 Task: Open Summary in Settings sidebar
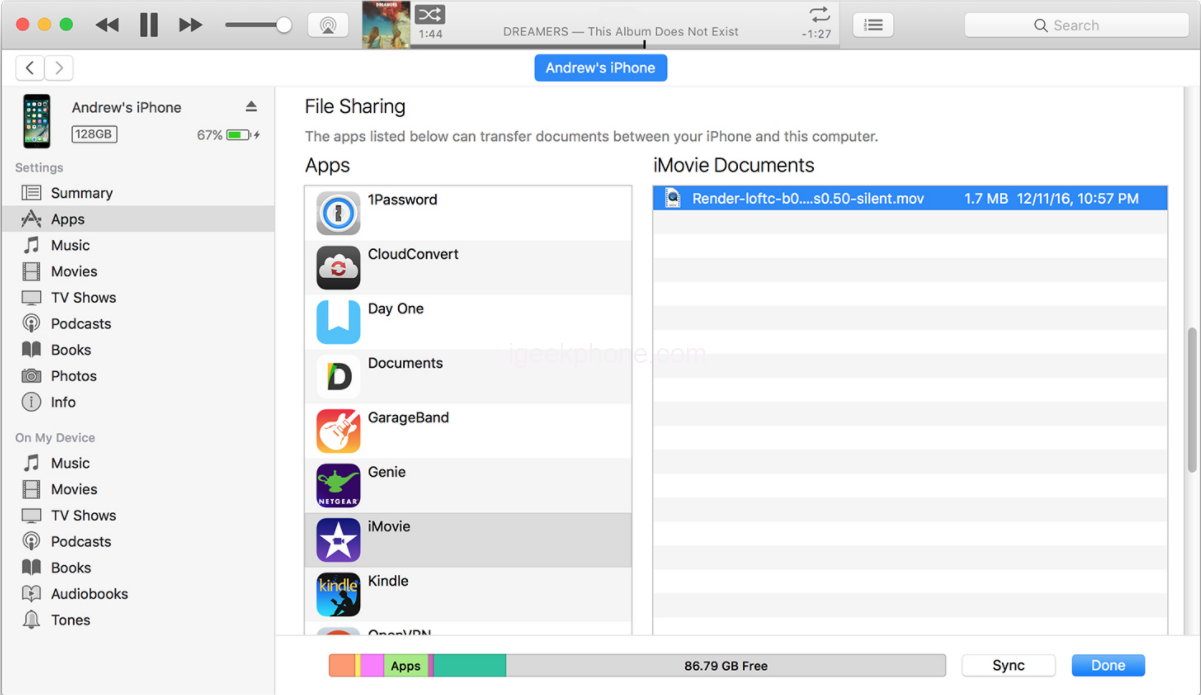[81, 193]
